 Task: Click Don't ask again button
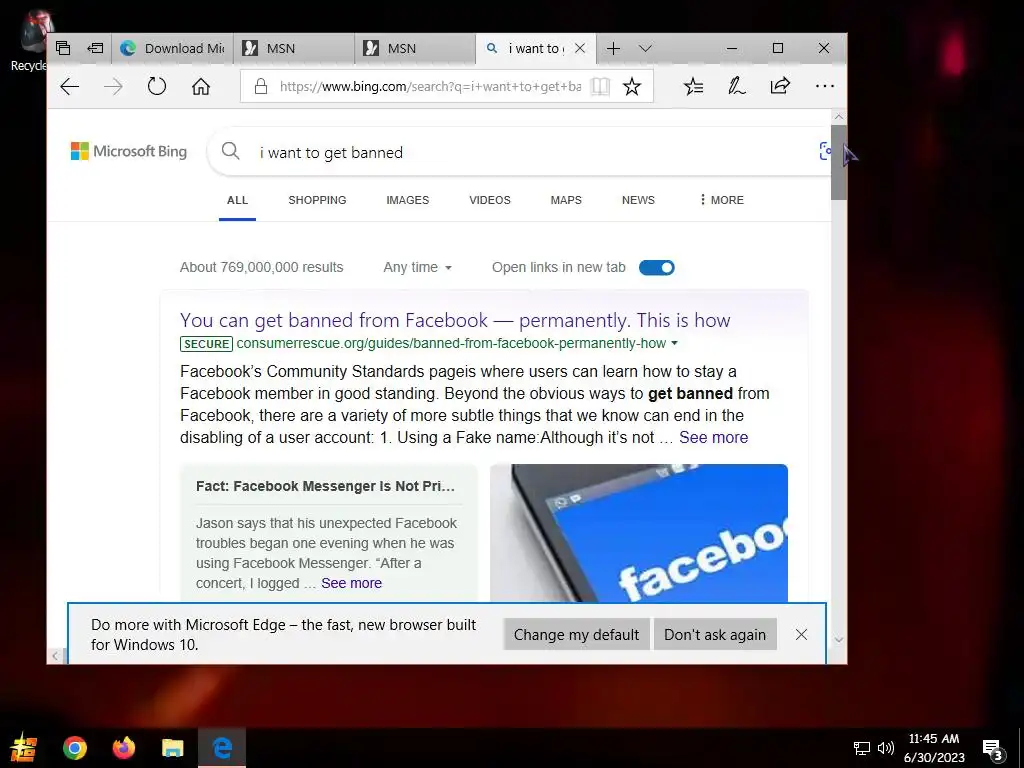pyautogui.click(x=714, y=634)
